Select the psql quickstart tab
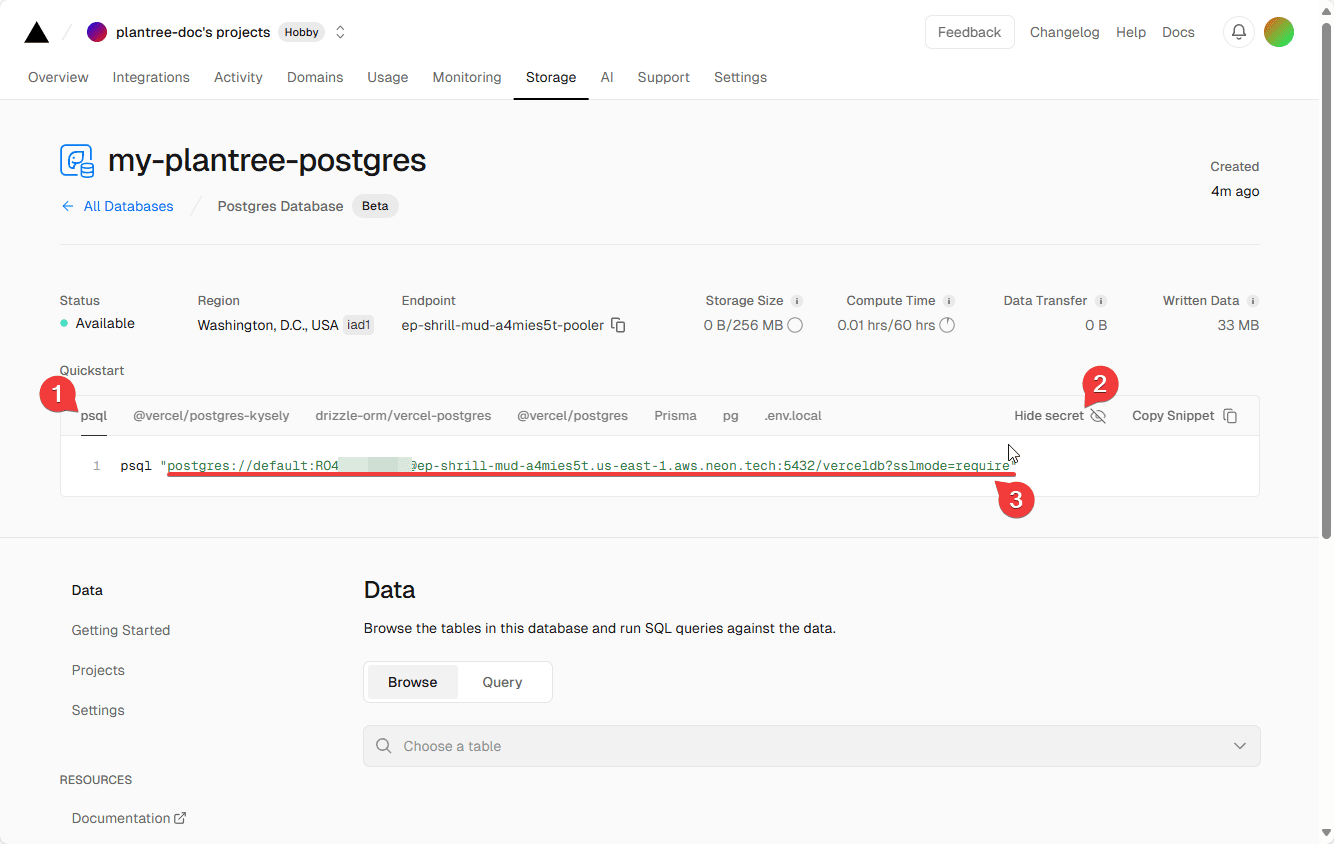 coord(94,415)
